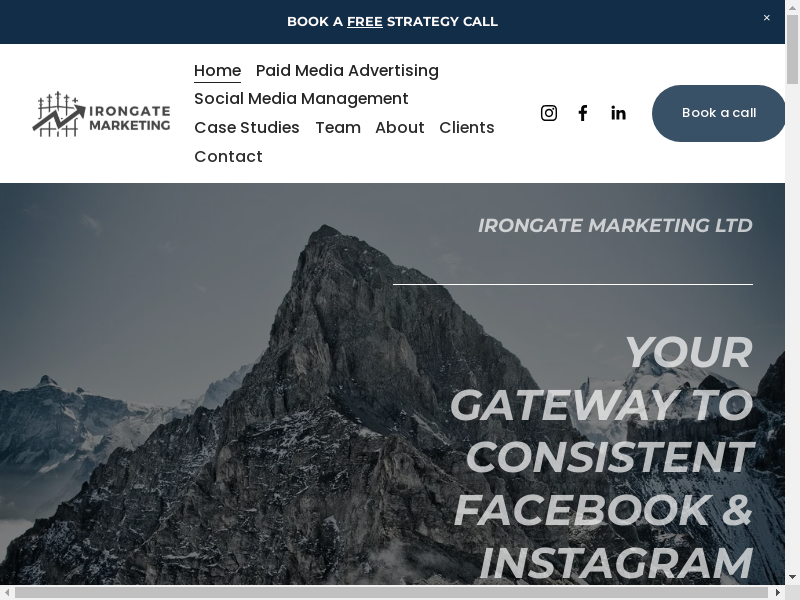Open the Team page
This screenshot has height=600, width=800.
(x=338, y=127)
